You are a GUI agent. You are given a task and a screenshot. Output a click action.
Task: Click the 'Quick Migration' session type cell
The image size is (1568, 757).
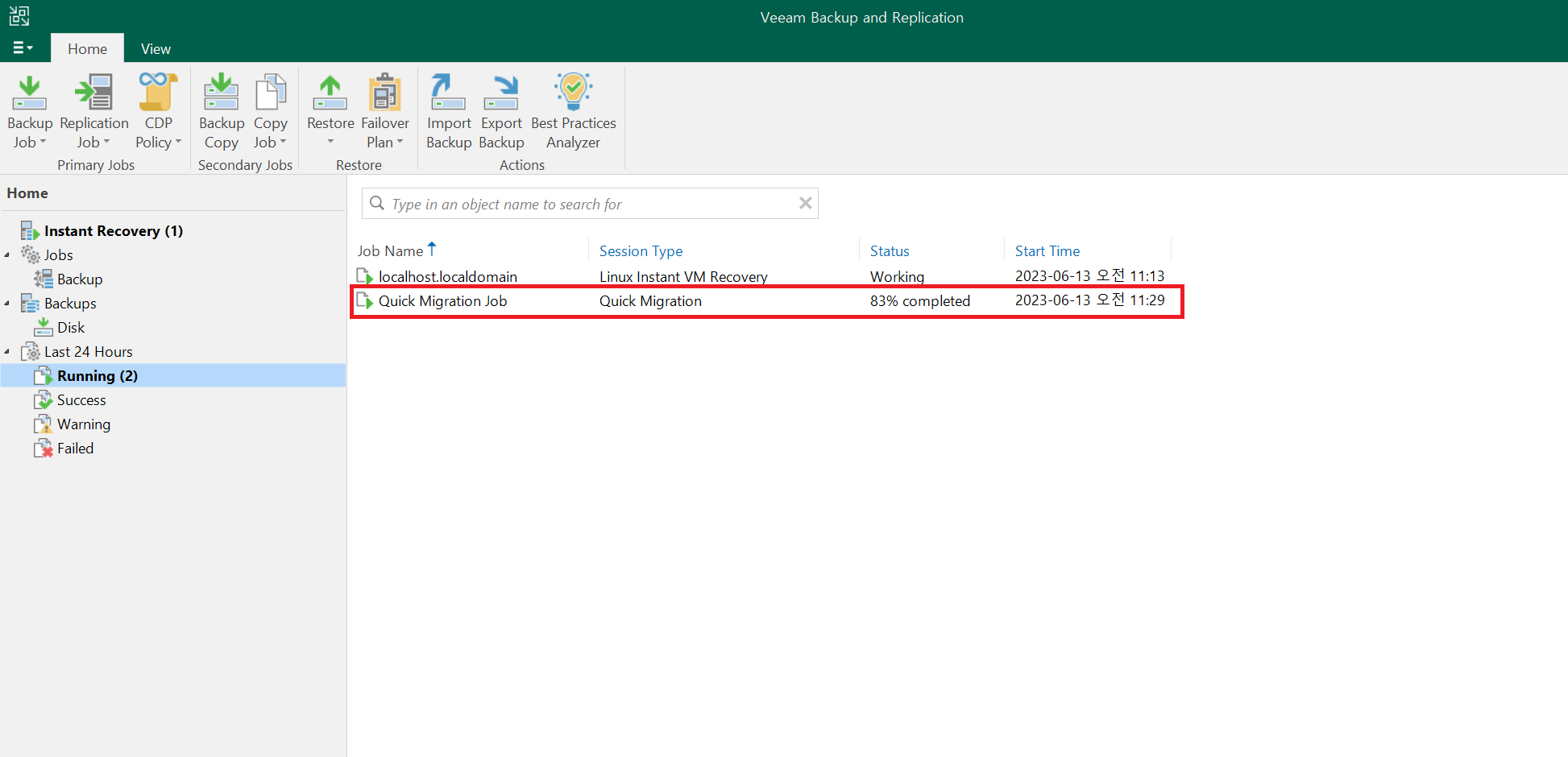650,300
